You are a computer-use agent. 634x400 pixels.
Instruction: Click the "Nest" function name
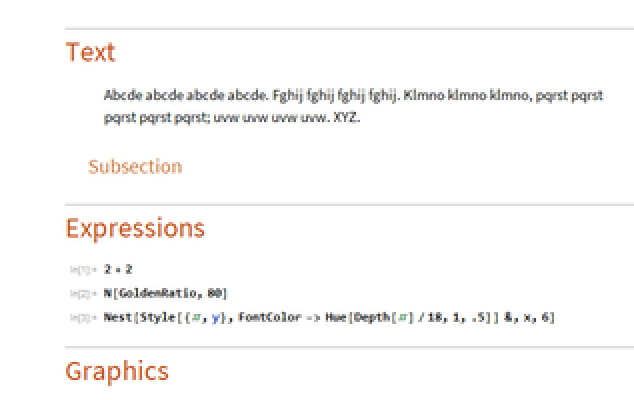tap(115, 317)
